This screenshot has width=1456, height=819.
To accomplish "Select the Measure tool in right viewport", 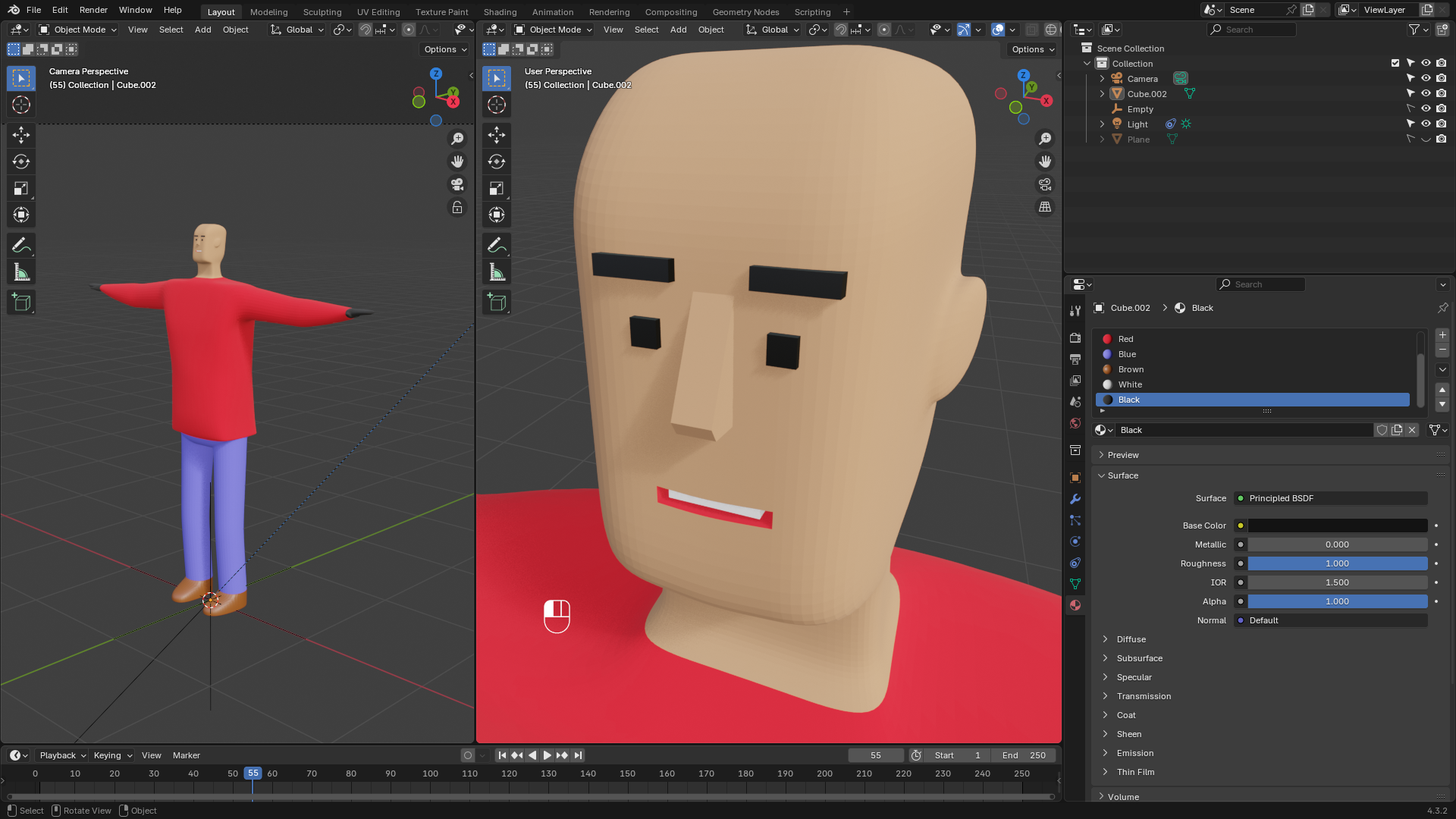I will [497, 271].
